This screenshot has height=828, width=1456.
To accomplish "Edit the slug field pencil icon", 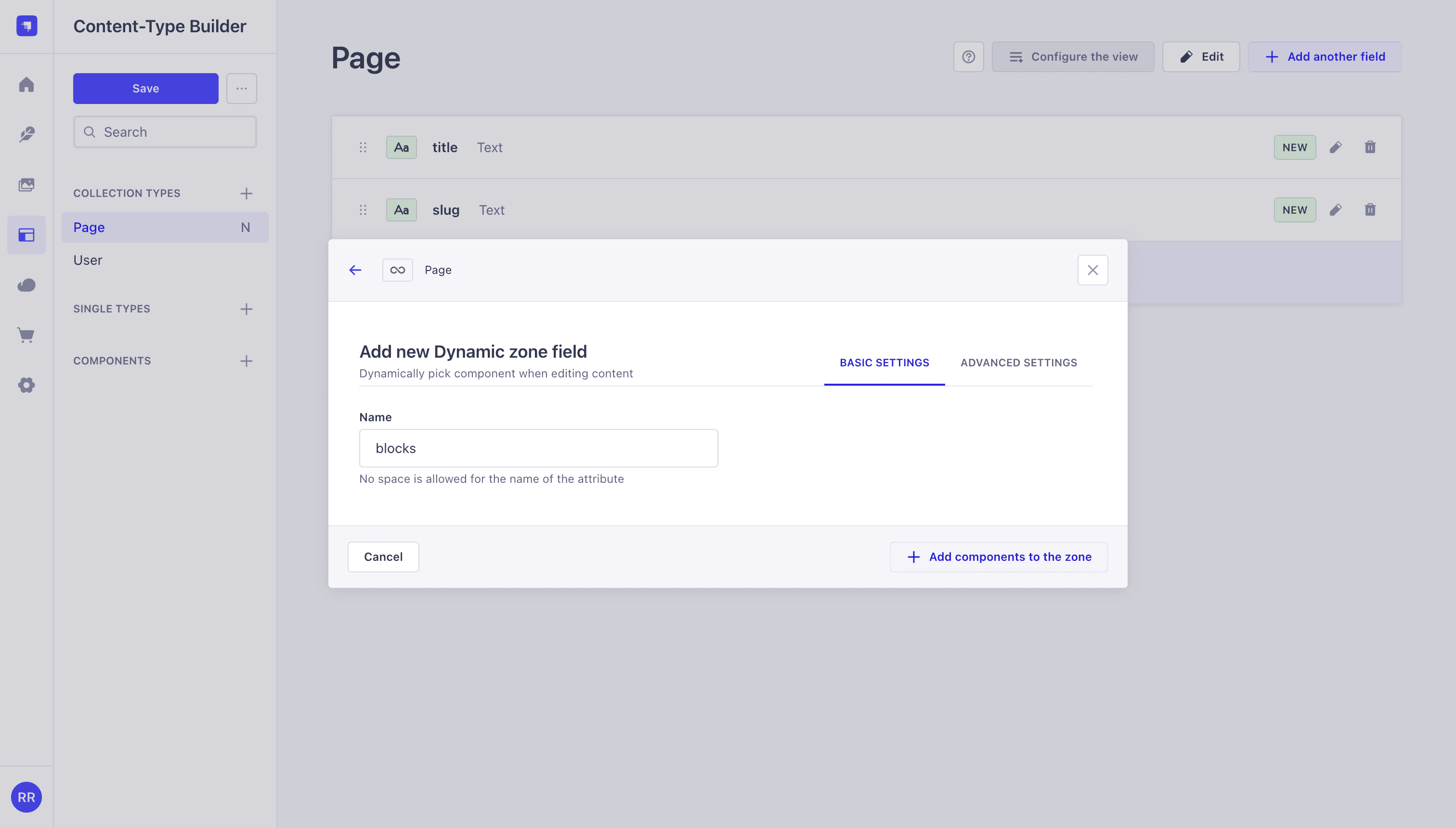I will pos(1336,210).
